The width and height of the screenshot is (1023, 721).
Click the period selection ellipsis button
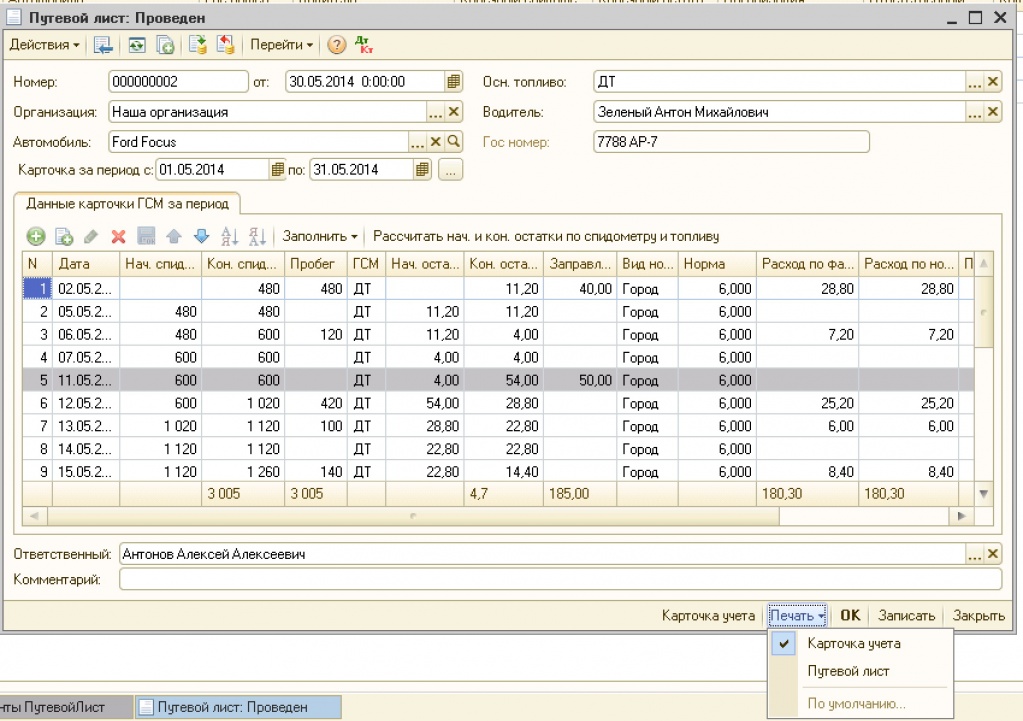point(450,170)
